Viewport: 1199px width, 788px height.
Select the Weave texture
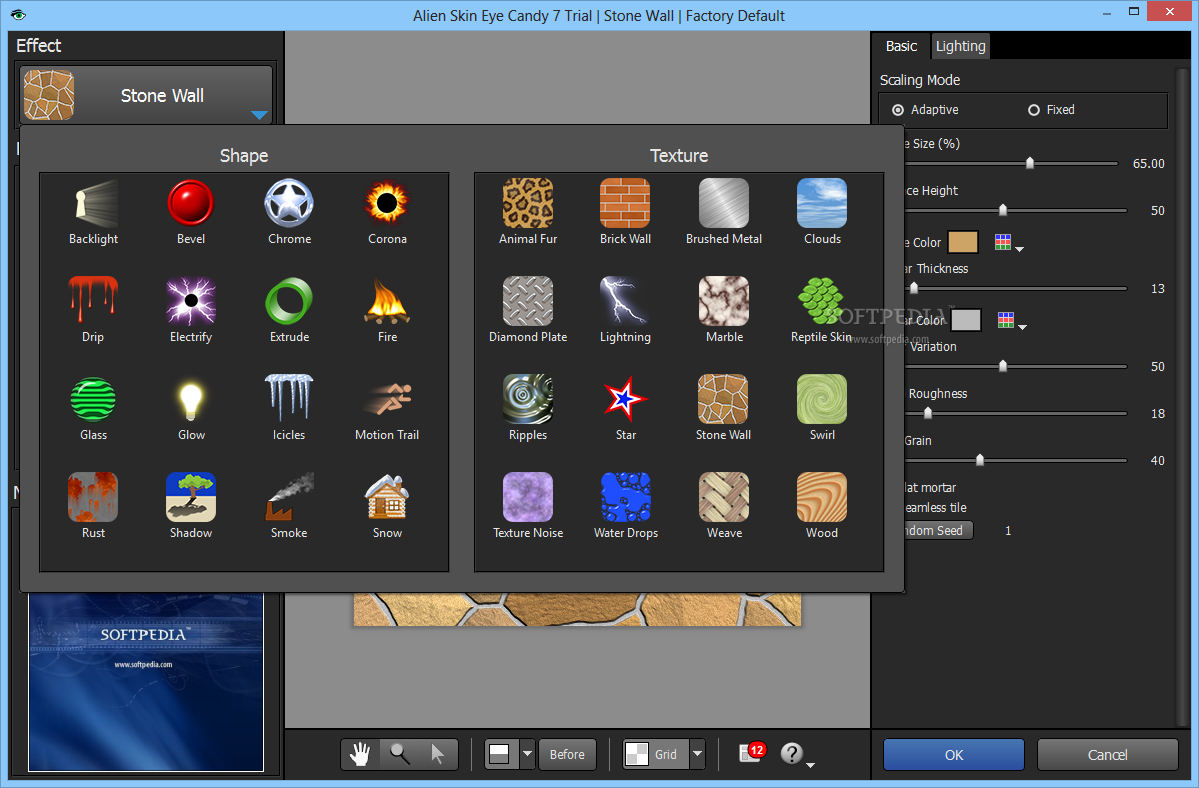[x=723, y=505]
